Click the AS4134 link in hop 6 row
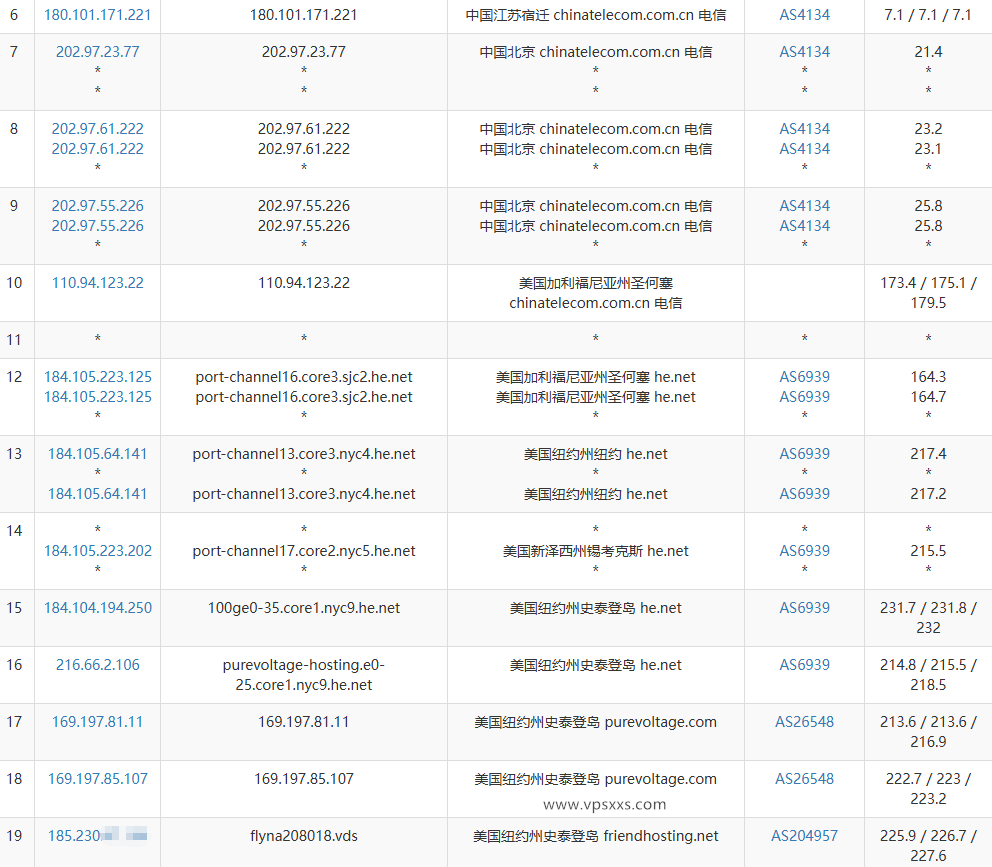992x867 pixels. (x=804, y=15)
